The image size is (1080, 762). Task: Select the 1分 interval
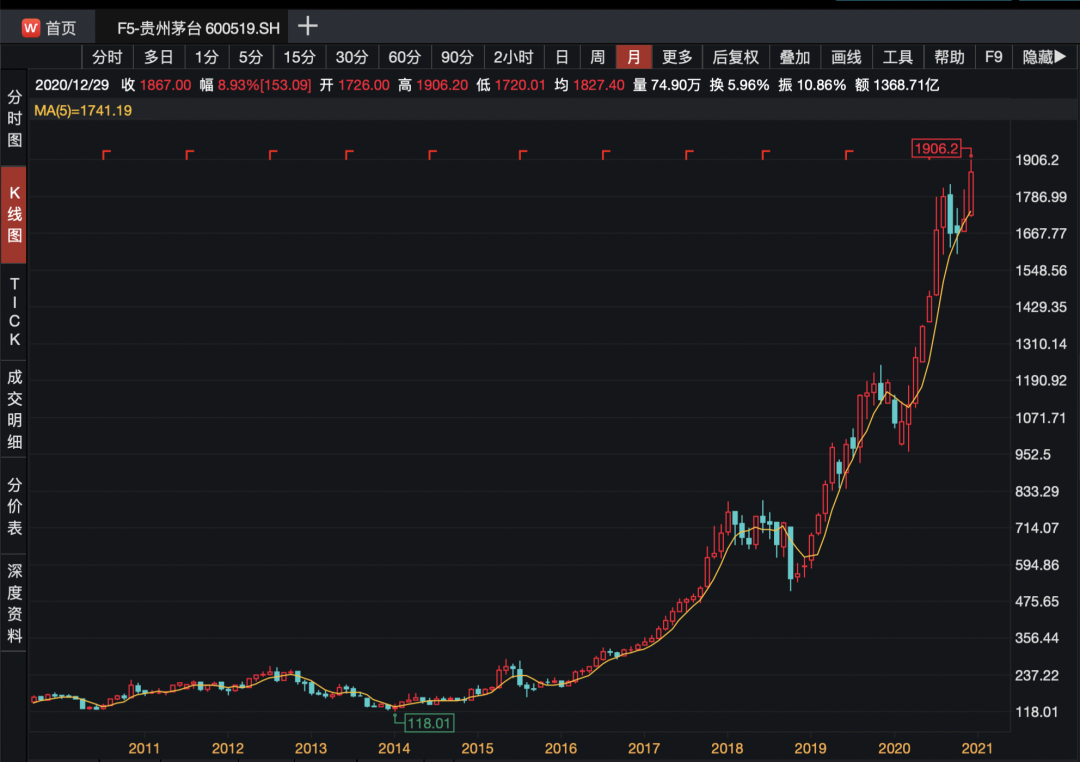coord(206,57)
